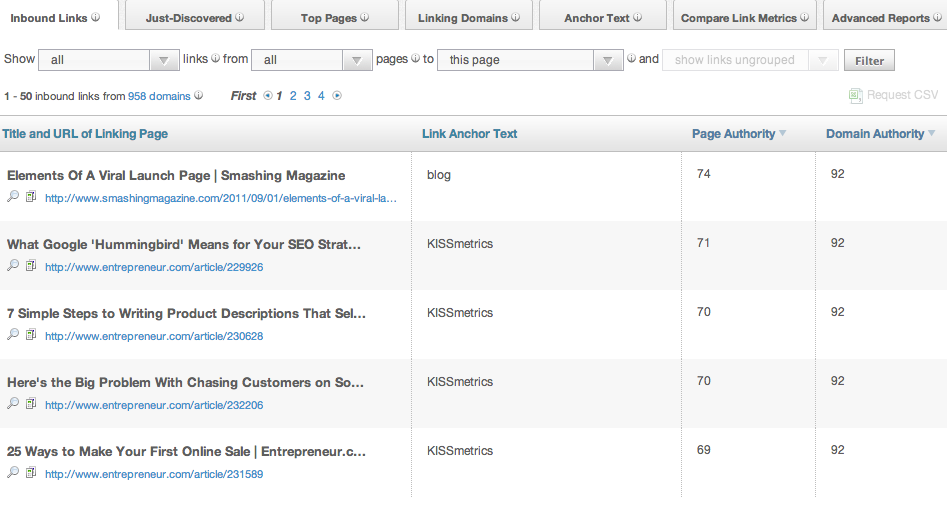Click page icon for article/231589 row
This screenshot has width=947, height=505.
click(31, 472)
